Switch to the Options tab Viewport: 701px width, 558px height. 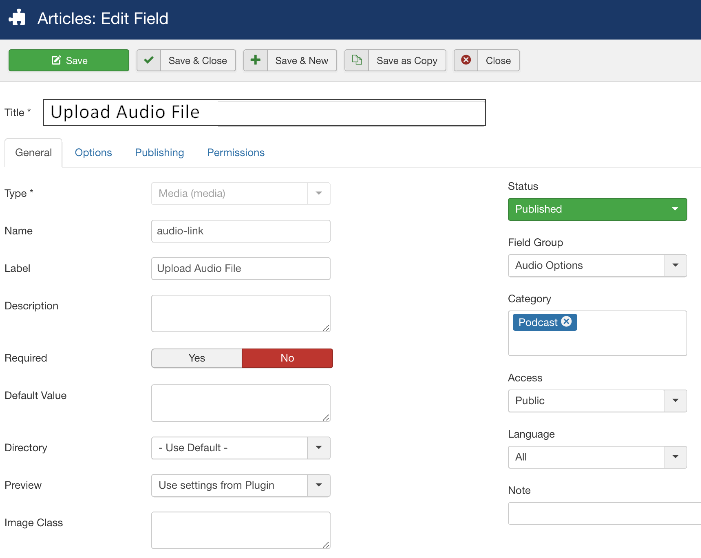[x=93, y=153]
